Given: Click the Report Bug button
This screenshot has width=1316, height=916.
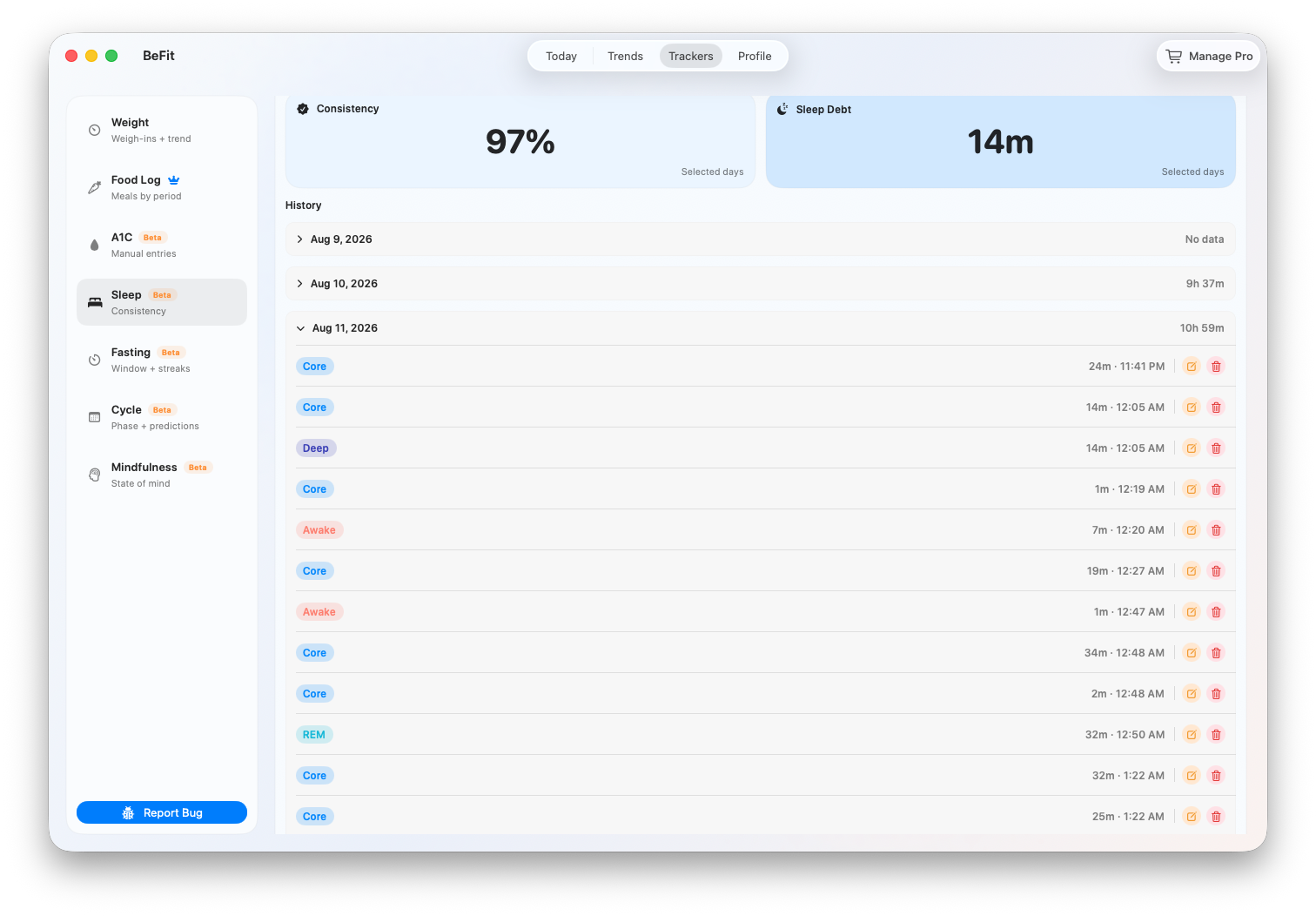Looking at the screenshot, I should tap(162, 812).
